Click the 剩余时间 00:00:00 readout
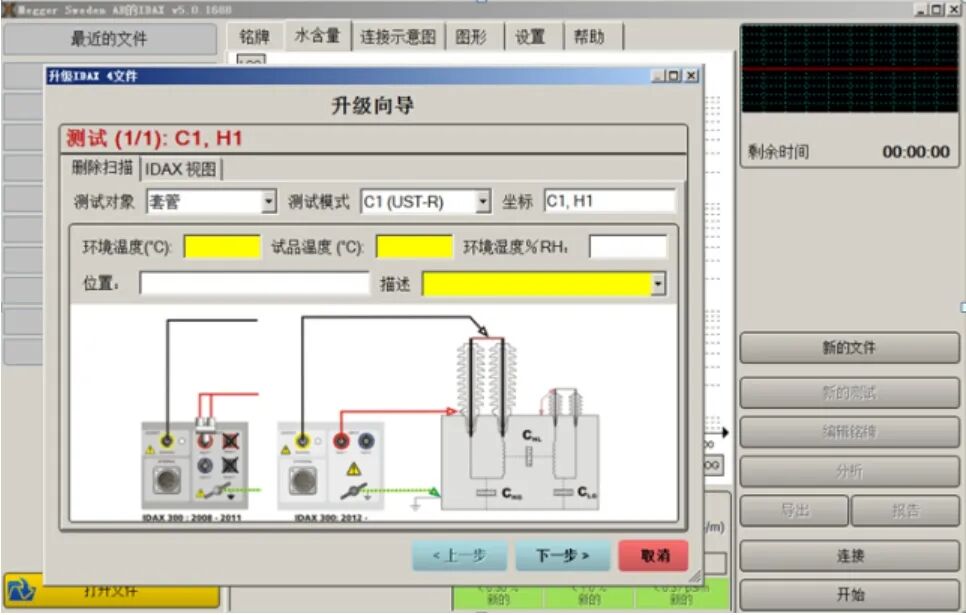 (x=849, y=152)
